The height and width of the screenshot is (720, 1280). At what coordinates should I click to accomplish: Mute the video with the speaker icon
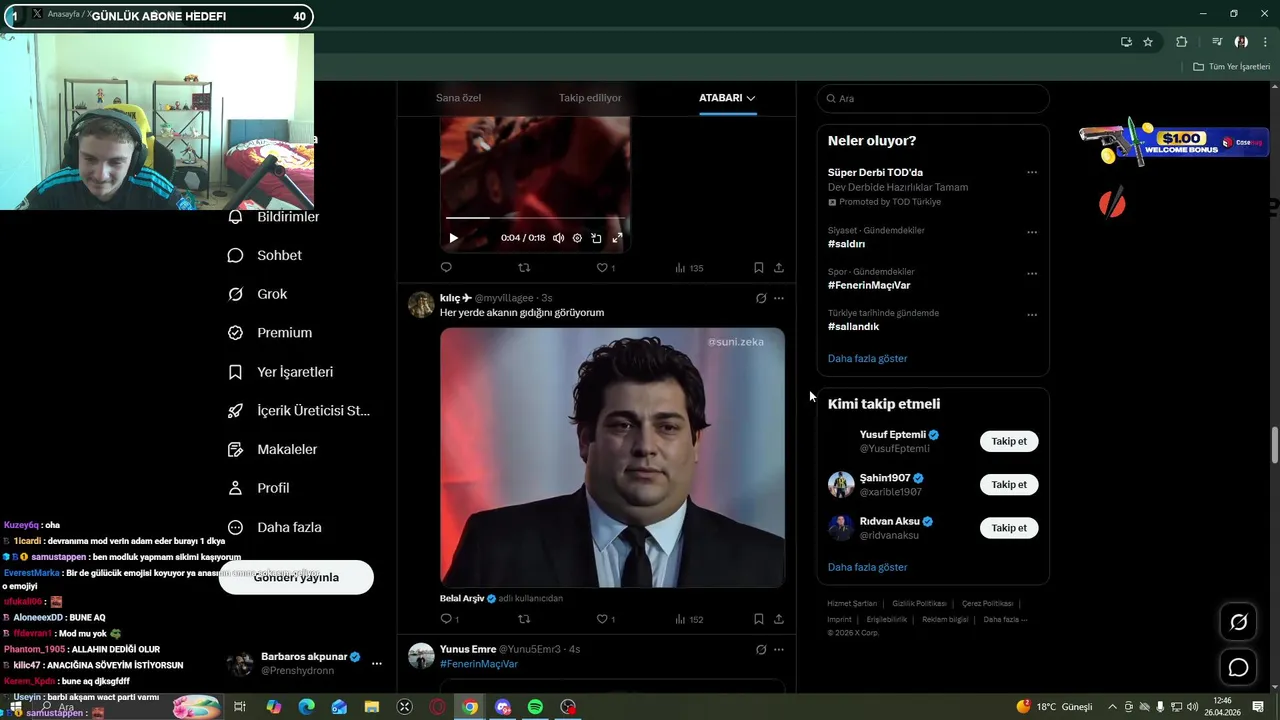pyautogui.click(x=558, y=238)
